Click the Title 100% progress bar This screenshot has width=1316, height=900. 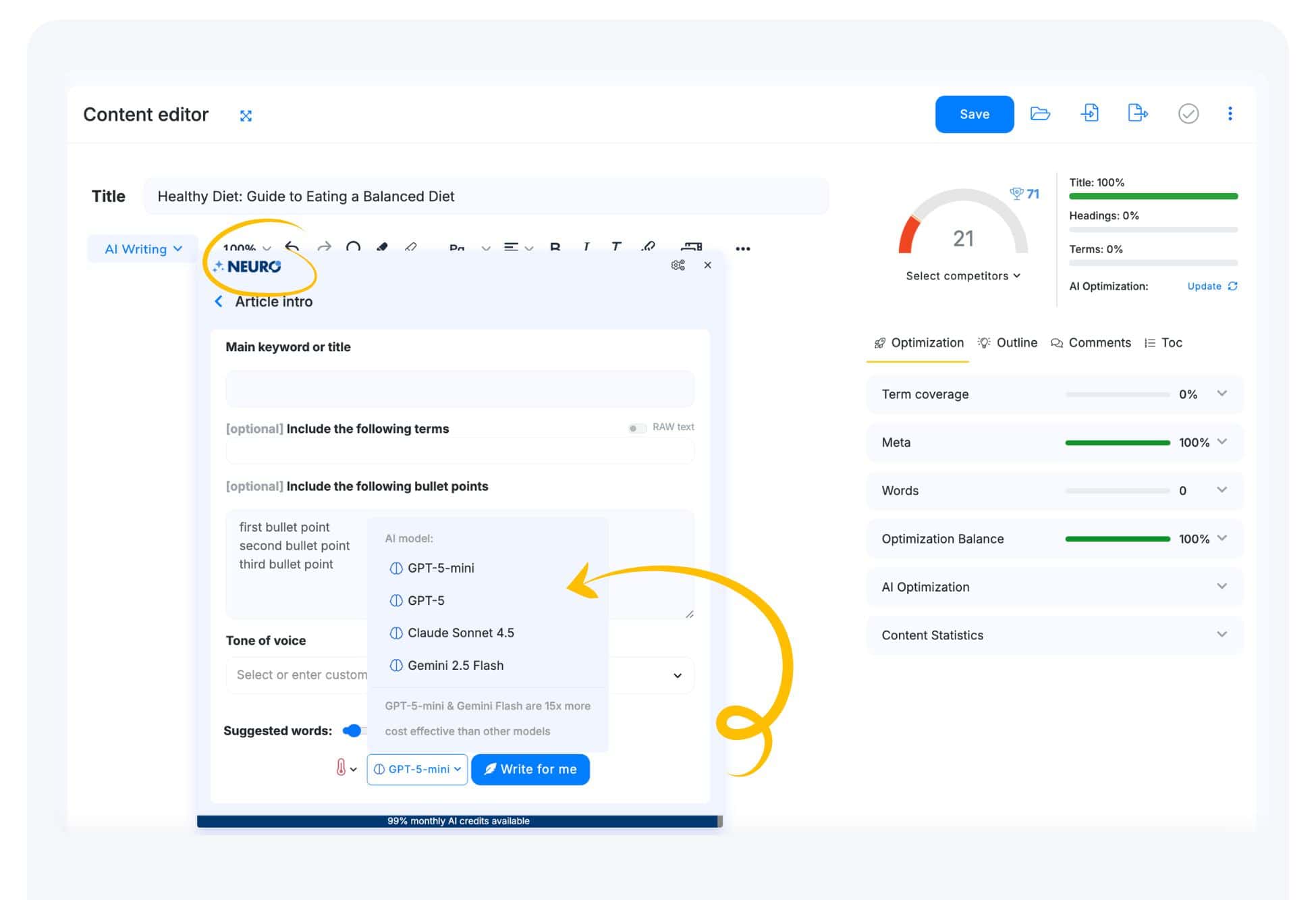click(1153, 196)
